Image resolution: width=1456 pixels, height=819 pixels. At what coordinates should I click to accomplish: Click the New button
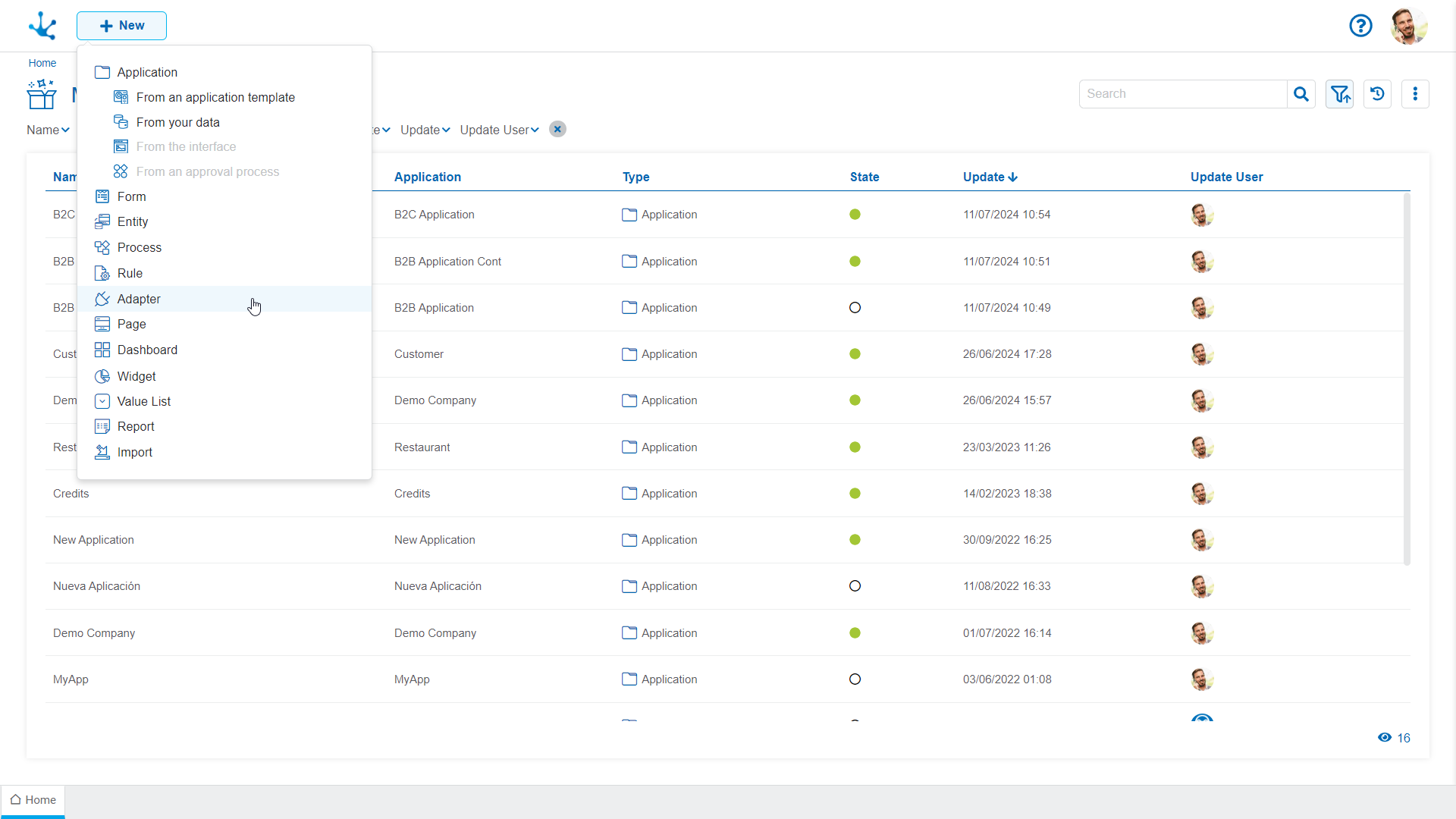click(121, 26)
